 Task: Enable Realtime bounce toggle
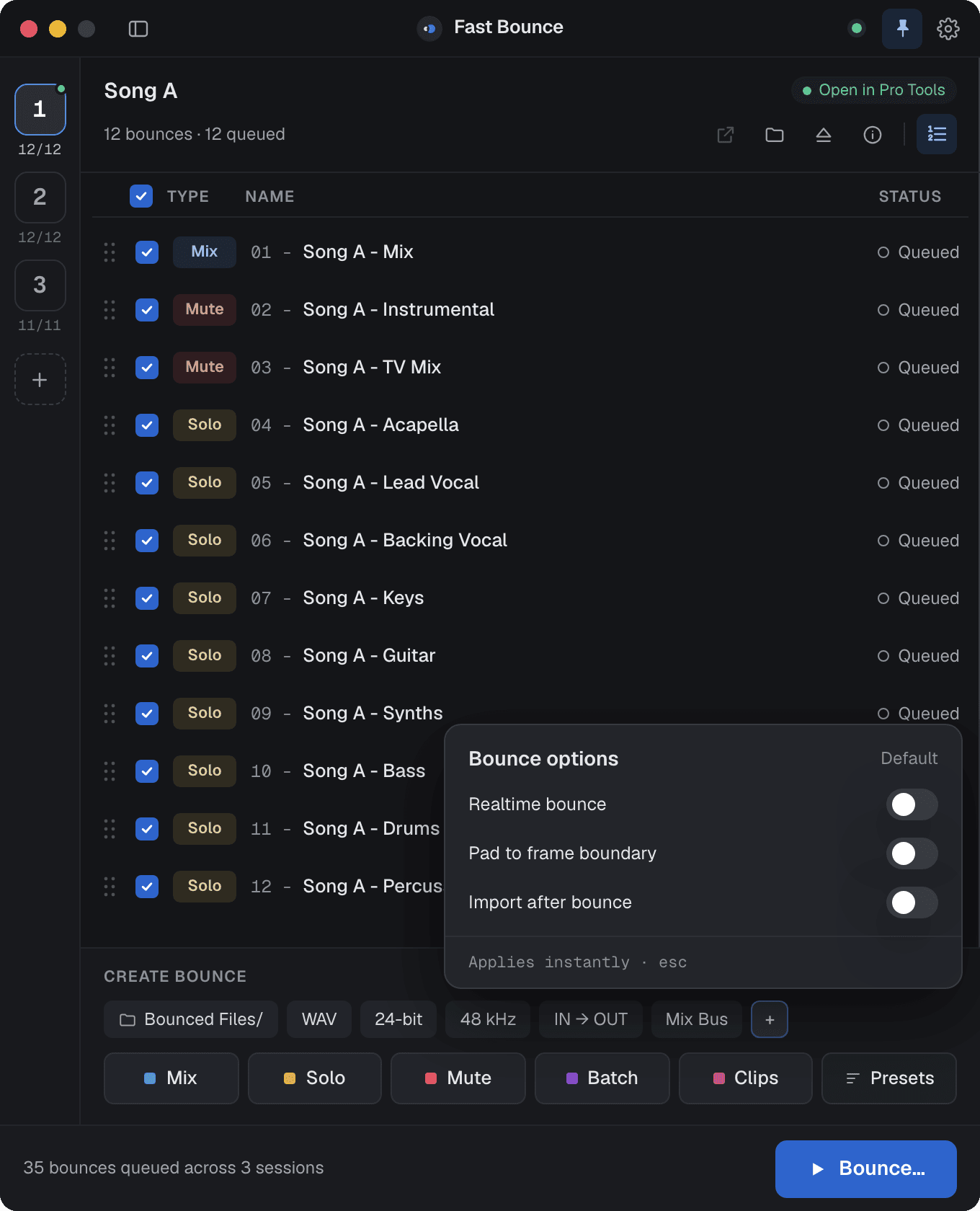pos(912,804)
